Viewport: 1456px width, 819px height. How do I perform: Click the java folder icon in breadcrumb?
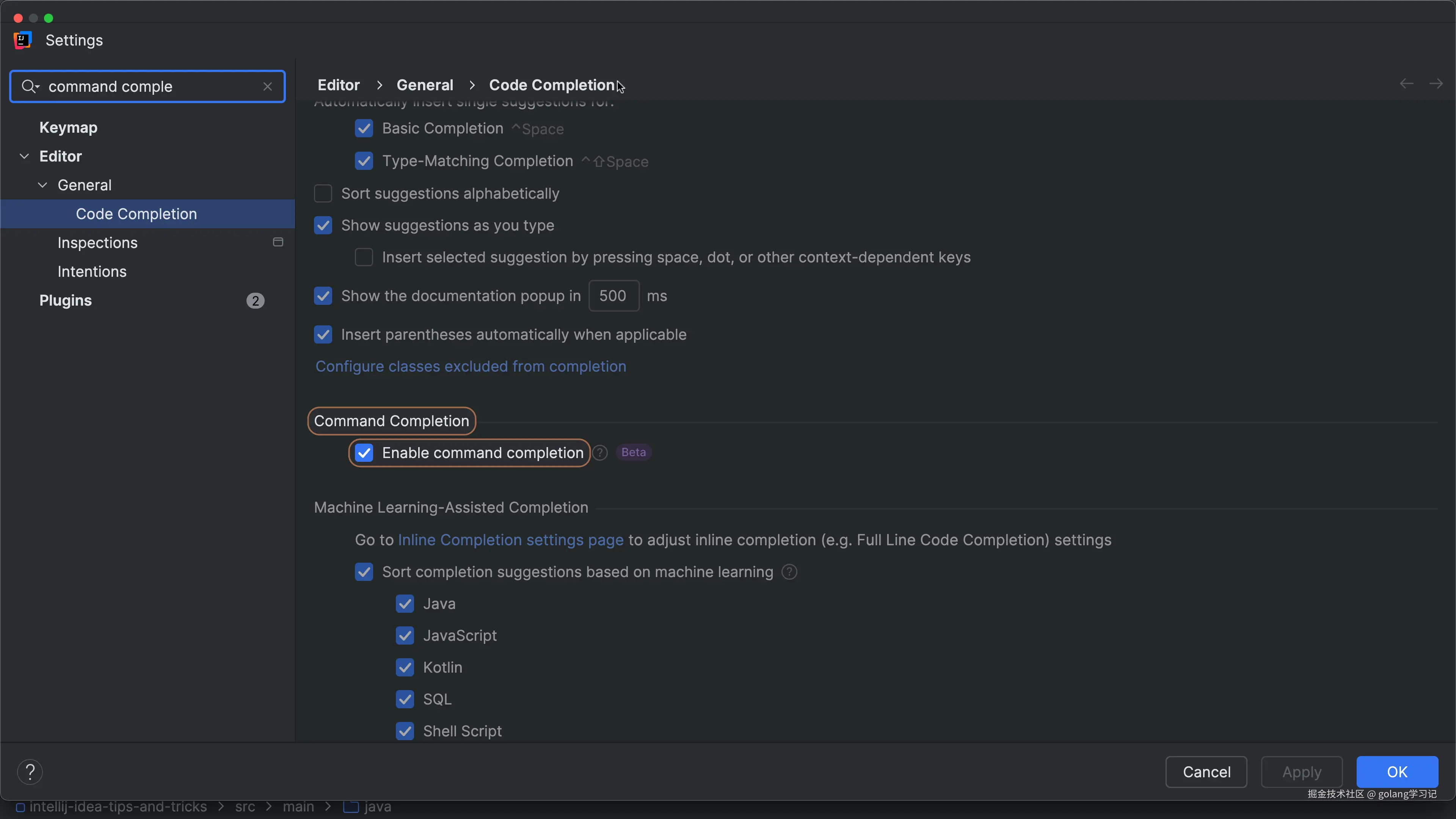tap(351, 806)
